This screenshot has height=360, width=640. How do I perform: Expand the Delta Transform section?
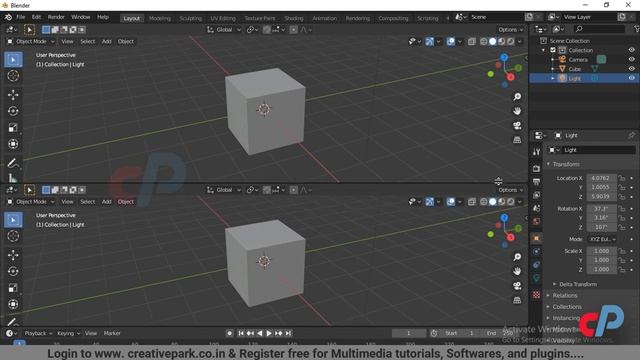click(x=577, y=284)
